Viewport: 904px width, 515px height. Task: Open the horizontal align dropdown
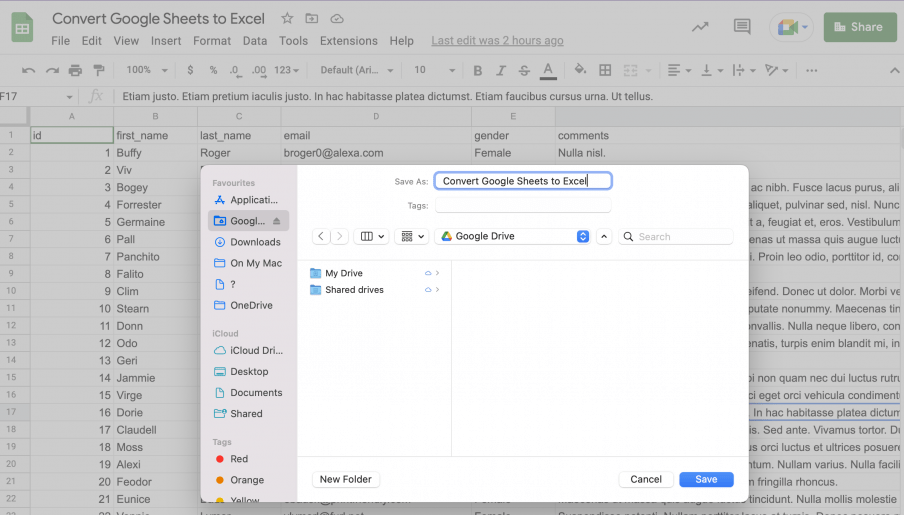point(679,70)
